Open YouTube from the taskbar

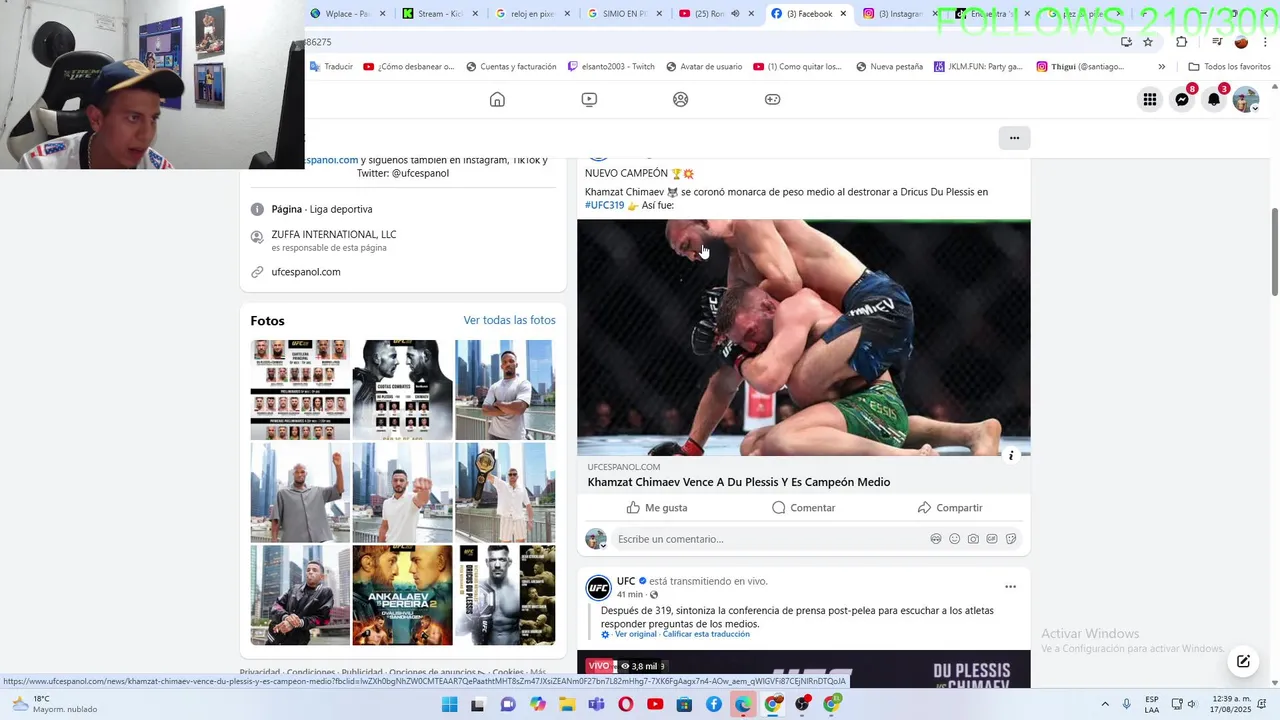pyautogui.click(x=655, y=705)
